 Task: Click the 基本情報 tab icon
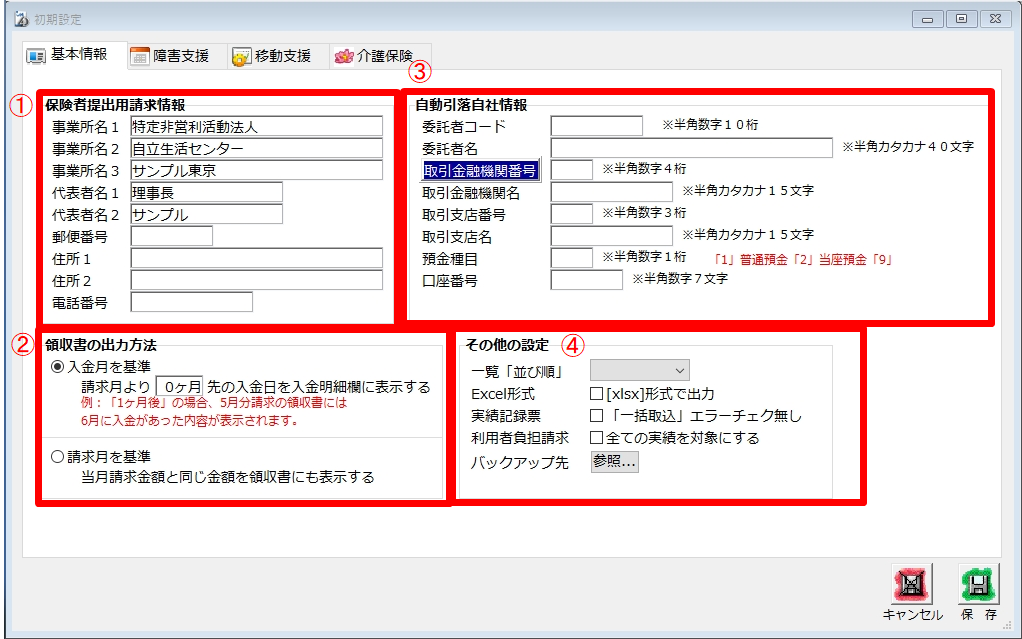(35, 56)
